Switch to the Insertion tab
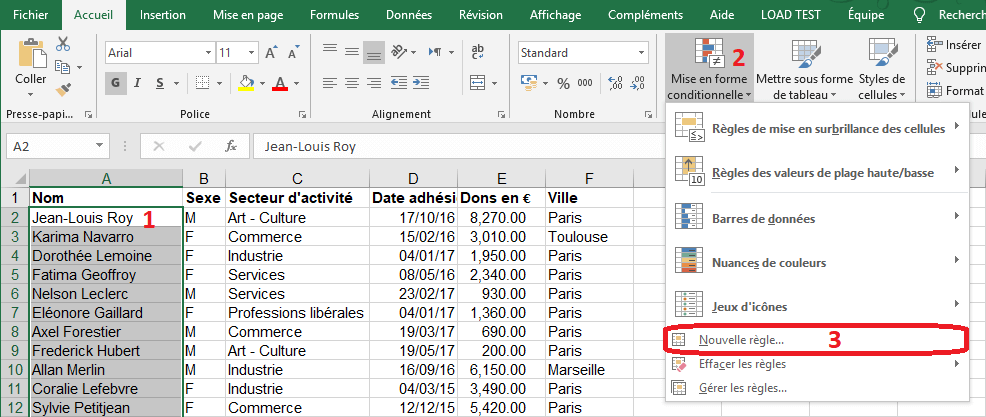 (x=163, y=15)
